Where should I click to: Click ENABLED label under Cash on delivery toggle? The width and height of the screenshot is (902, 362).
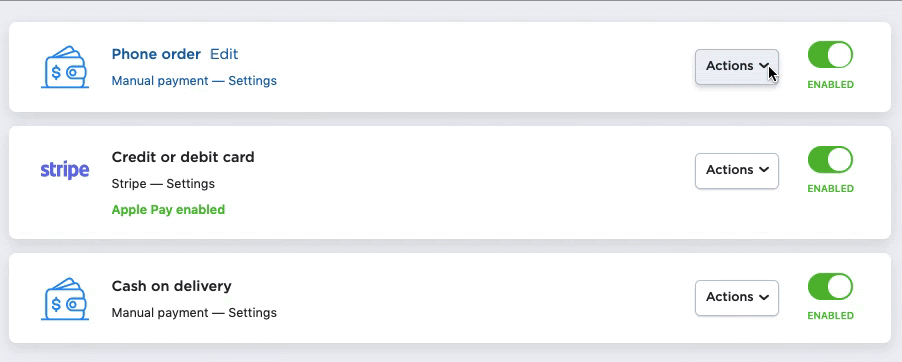[x=830, y=316]
